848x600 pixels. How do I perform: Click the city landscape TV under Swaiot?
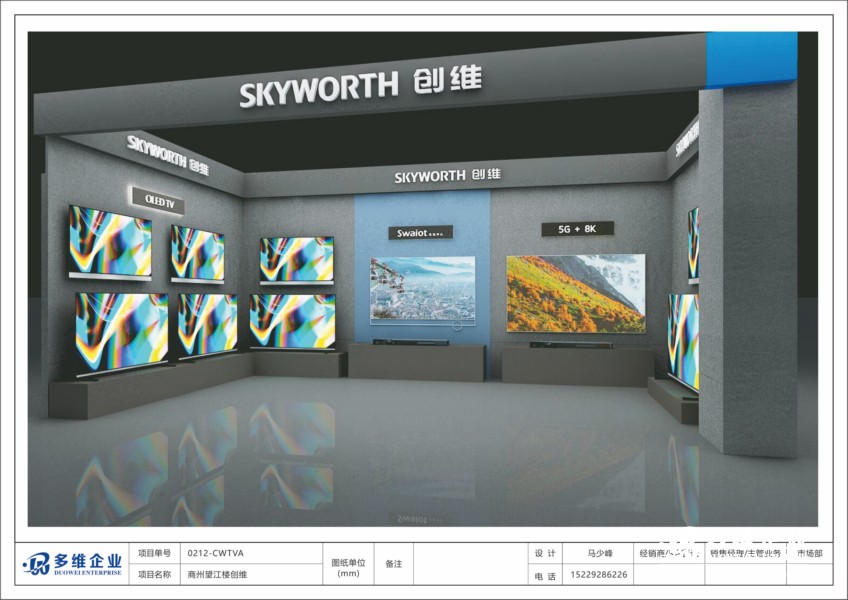pos(422,291)
